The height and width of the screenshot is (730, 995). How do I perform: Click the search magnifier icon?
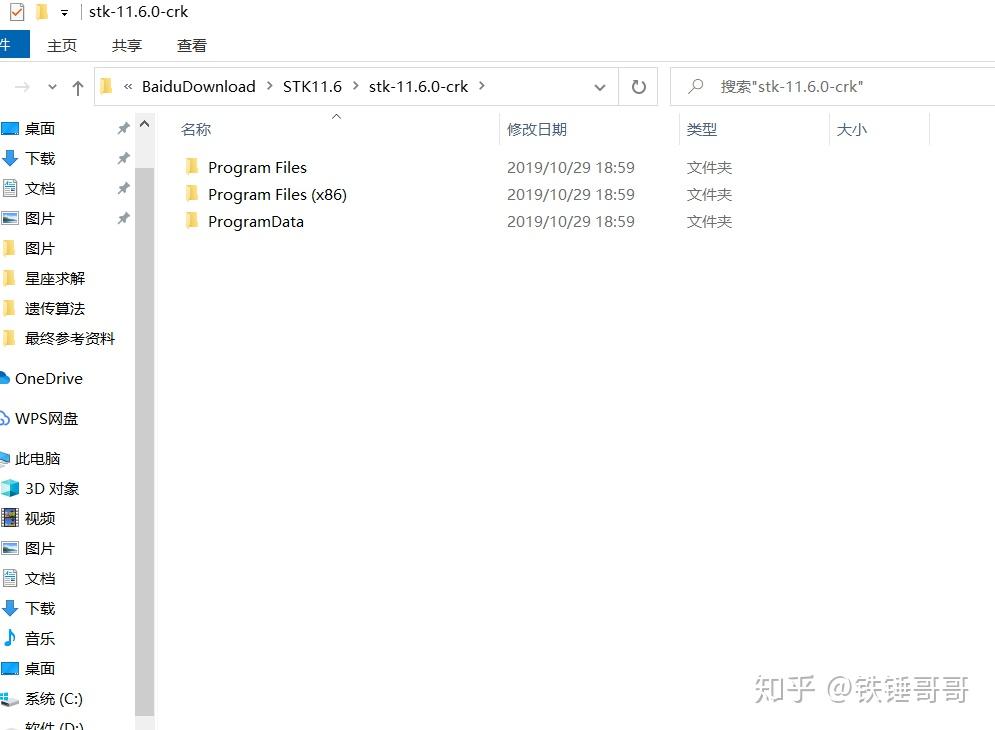[694, 86]
